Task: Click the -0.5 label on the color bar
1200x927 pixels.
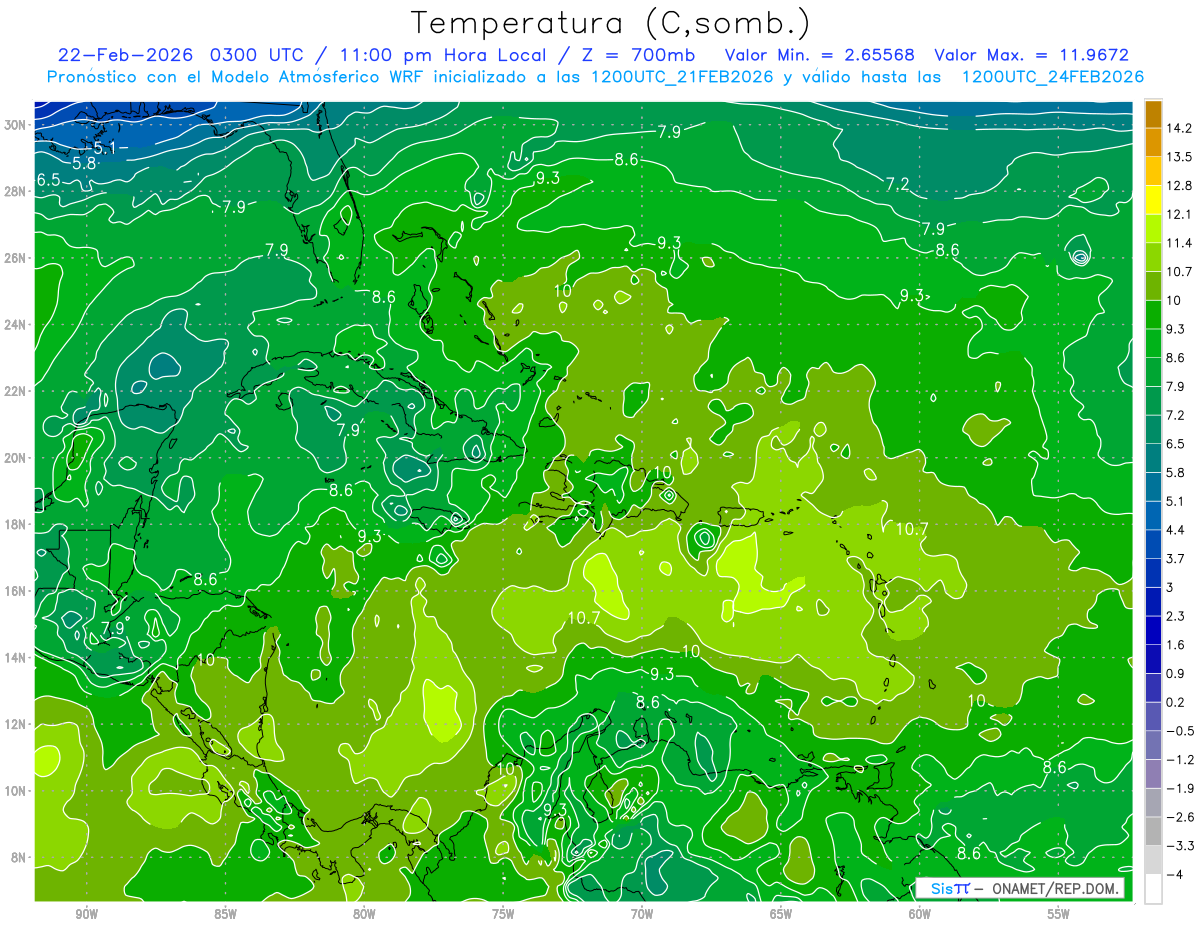Action: (x=1179, y=730)
